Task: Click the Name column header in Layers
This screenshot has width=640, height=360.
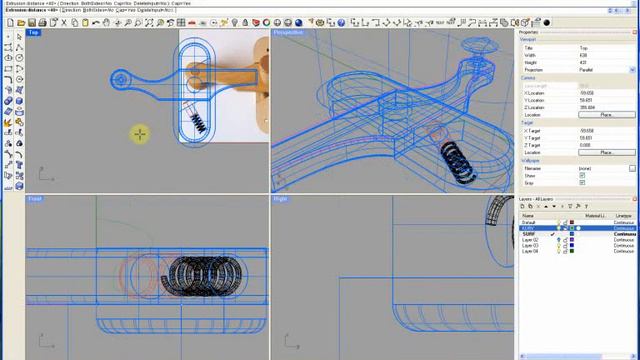Action: coord(528,216)
